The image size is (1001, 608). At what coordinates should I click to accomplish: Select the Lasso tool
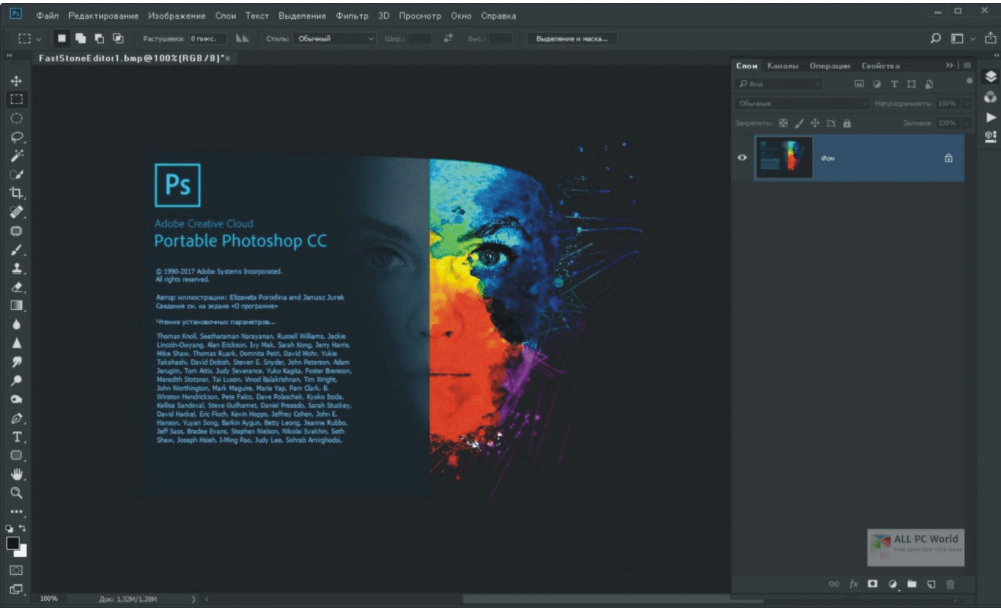click(x=17, y=137)
